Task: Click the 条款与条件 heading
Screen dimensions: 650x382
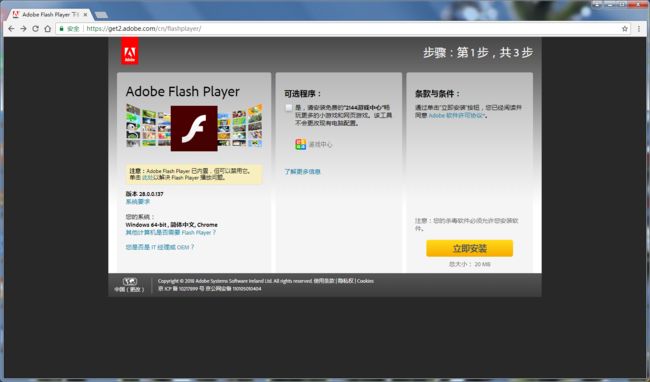Action: pyautogui.click(x=437, y=94)
